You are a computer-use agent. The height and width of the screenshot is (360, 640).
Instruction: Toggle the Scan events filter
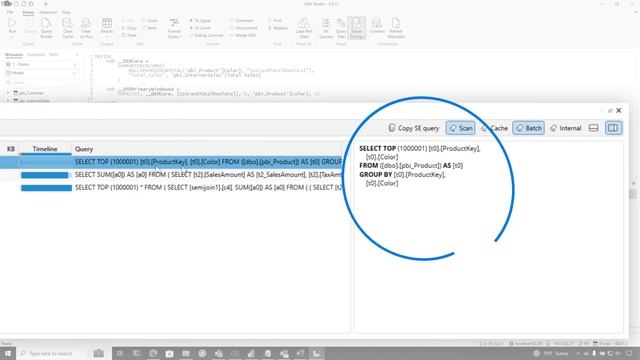coord(460,128)
